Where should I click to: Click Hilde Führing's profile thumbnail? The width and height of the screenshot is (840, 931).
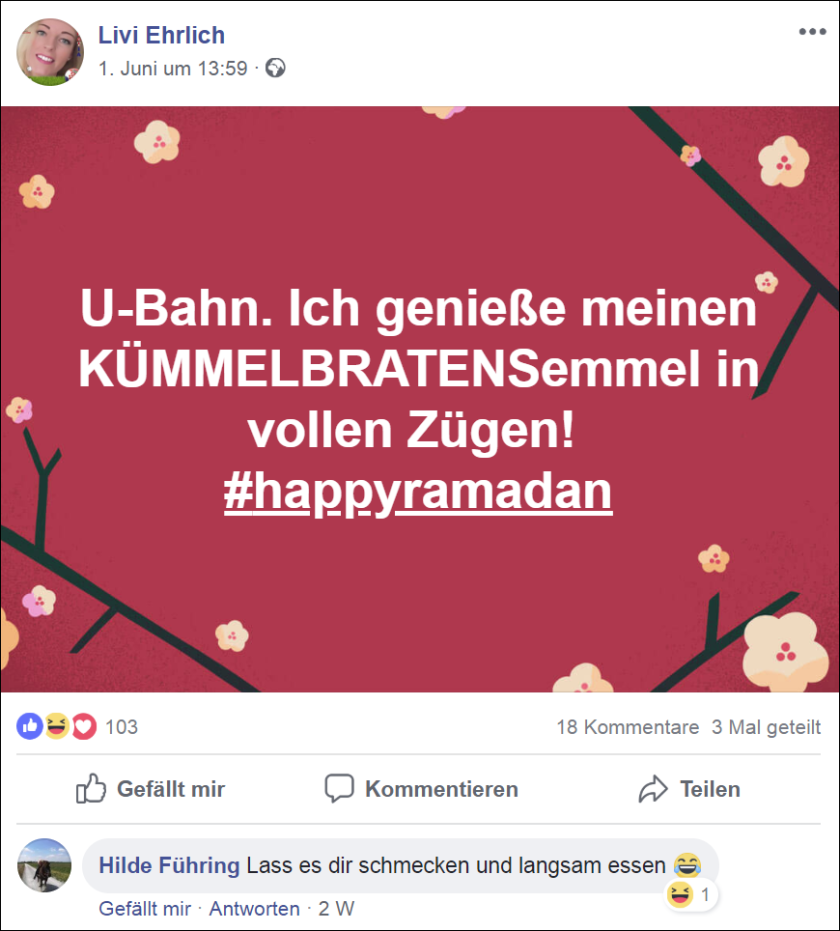[45, 865]
